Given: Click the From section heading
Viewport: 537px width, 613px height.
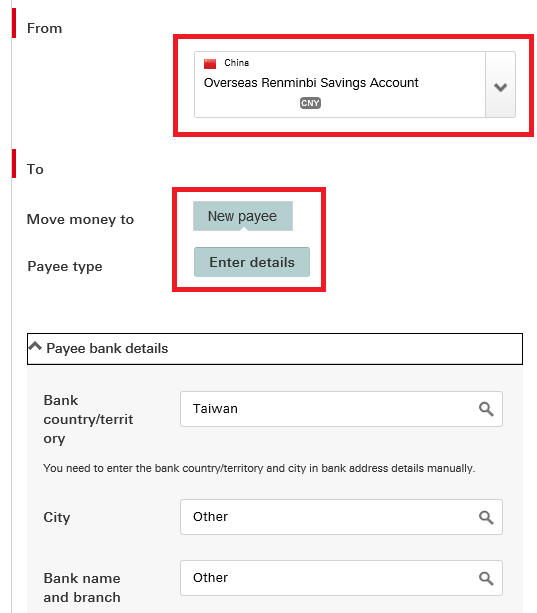Looking at the screenshot, I should (x=45, y=29).
